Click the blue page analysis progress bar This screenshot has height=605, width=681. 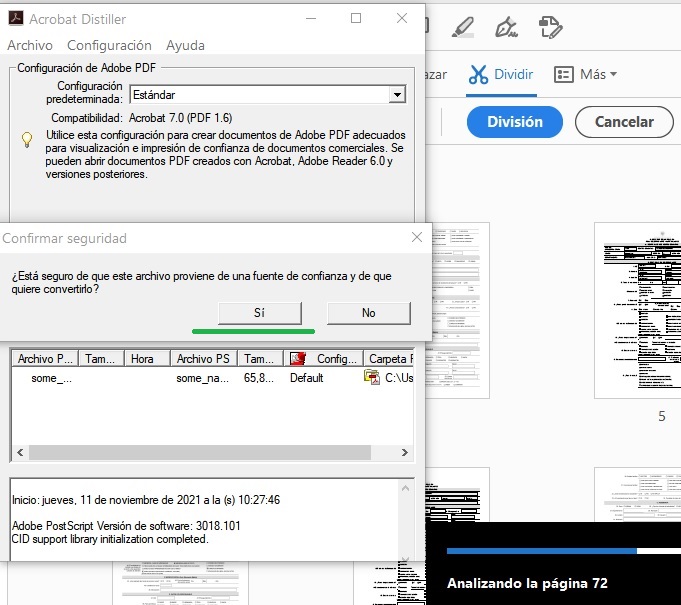click(542, 551)
